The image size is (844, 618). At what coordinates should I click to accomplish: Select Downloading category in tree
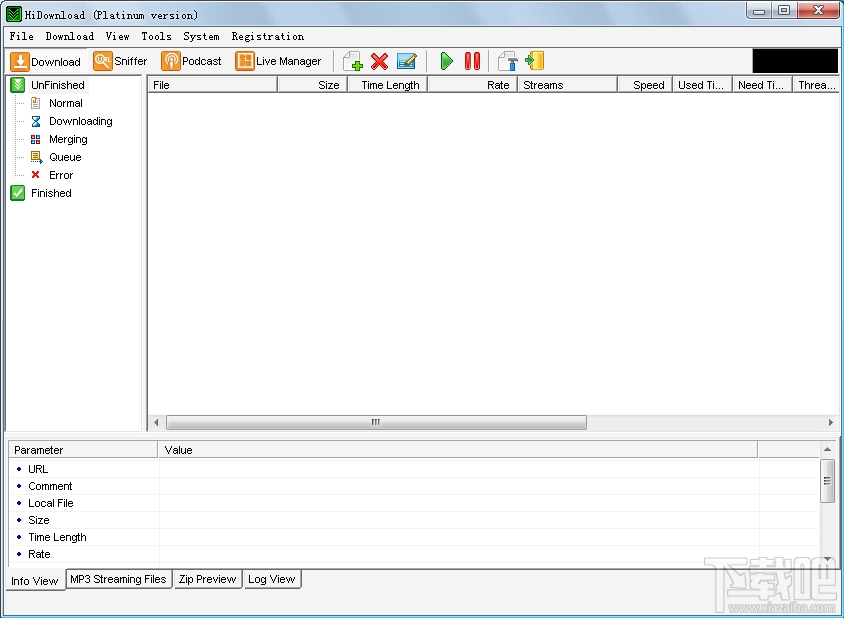coord(81,121)
